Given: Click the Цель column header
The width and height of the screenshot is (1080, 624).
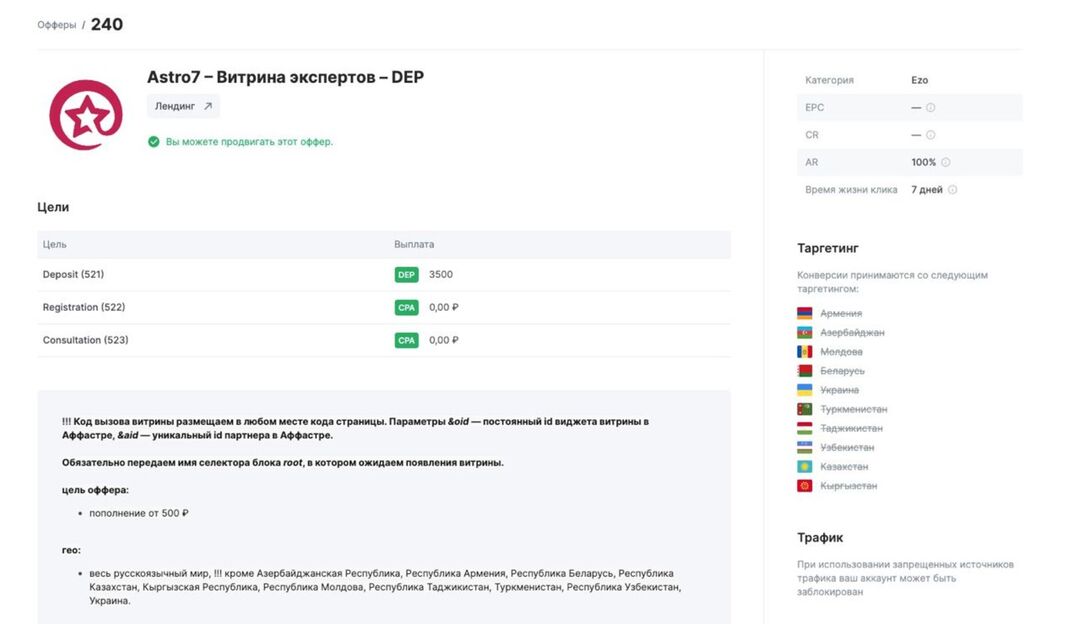Looking at the screenshot, I should (54, 245).
